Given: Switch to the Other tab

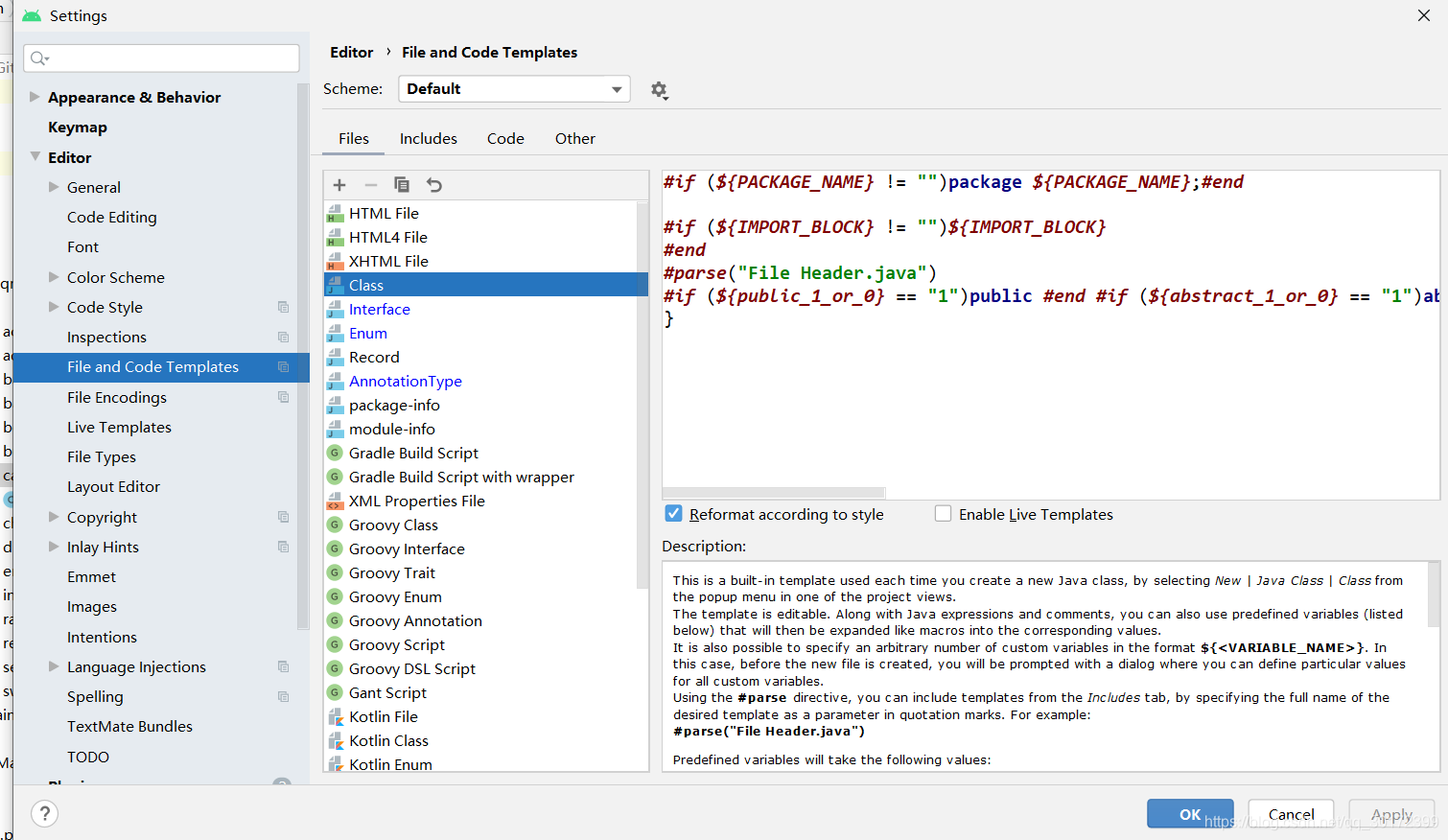Looking at the screenshot, I should point(574,138).
